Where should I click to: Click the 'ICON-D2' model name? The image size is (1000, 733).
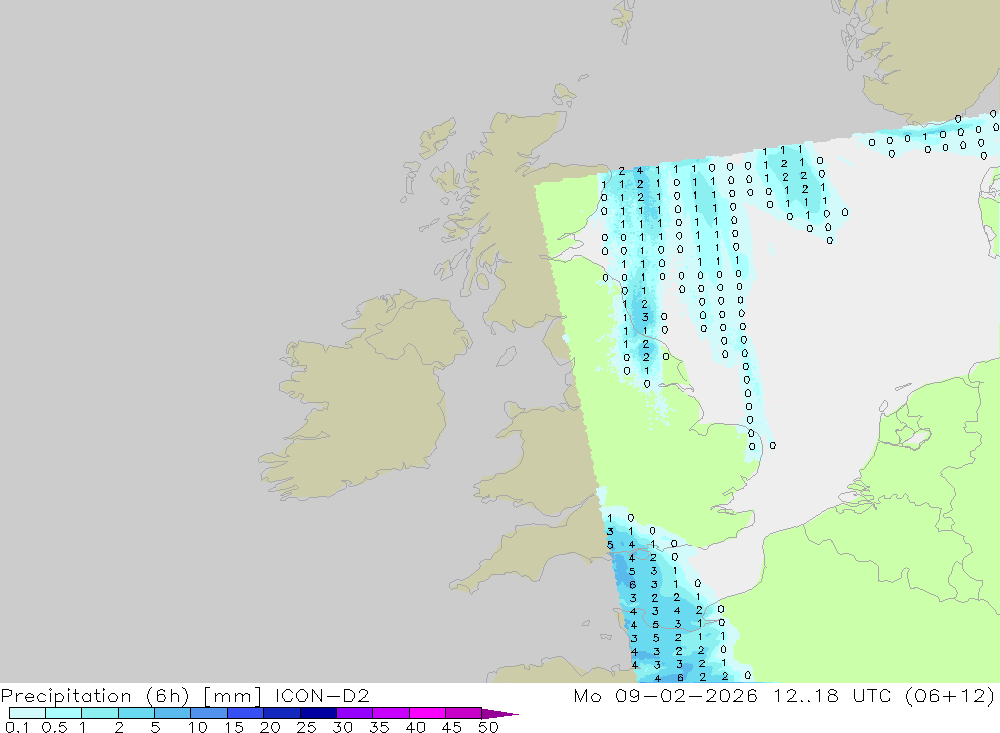coord(322,695)
